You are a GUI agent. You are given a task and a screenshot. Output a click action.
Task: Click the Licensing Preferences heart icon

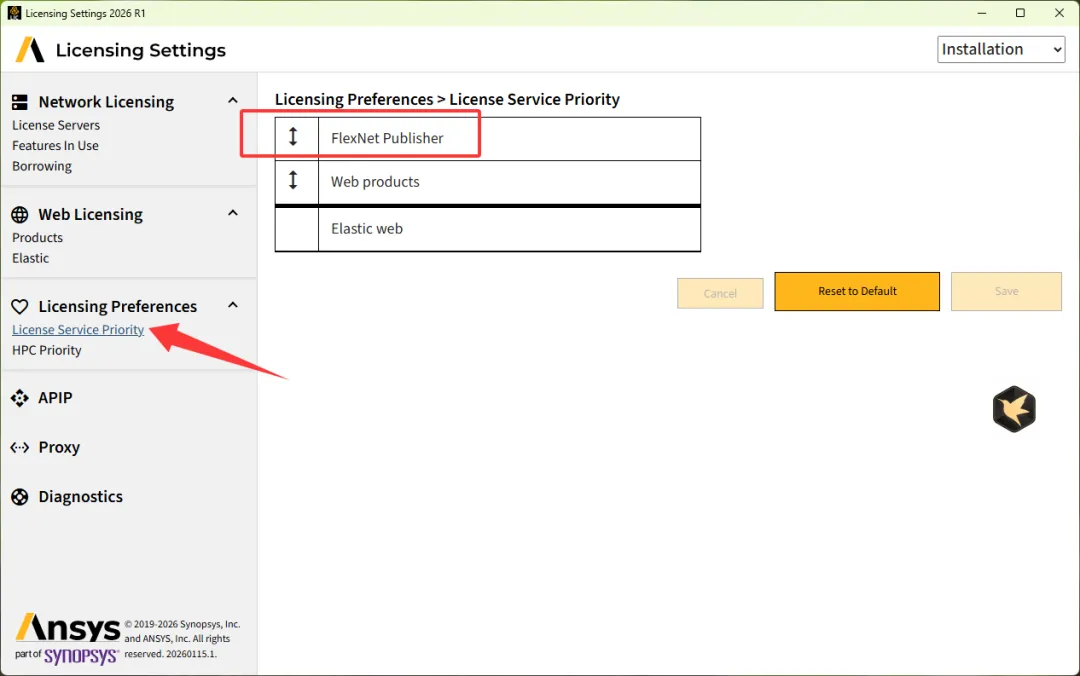click(20, 306)
